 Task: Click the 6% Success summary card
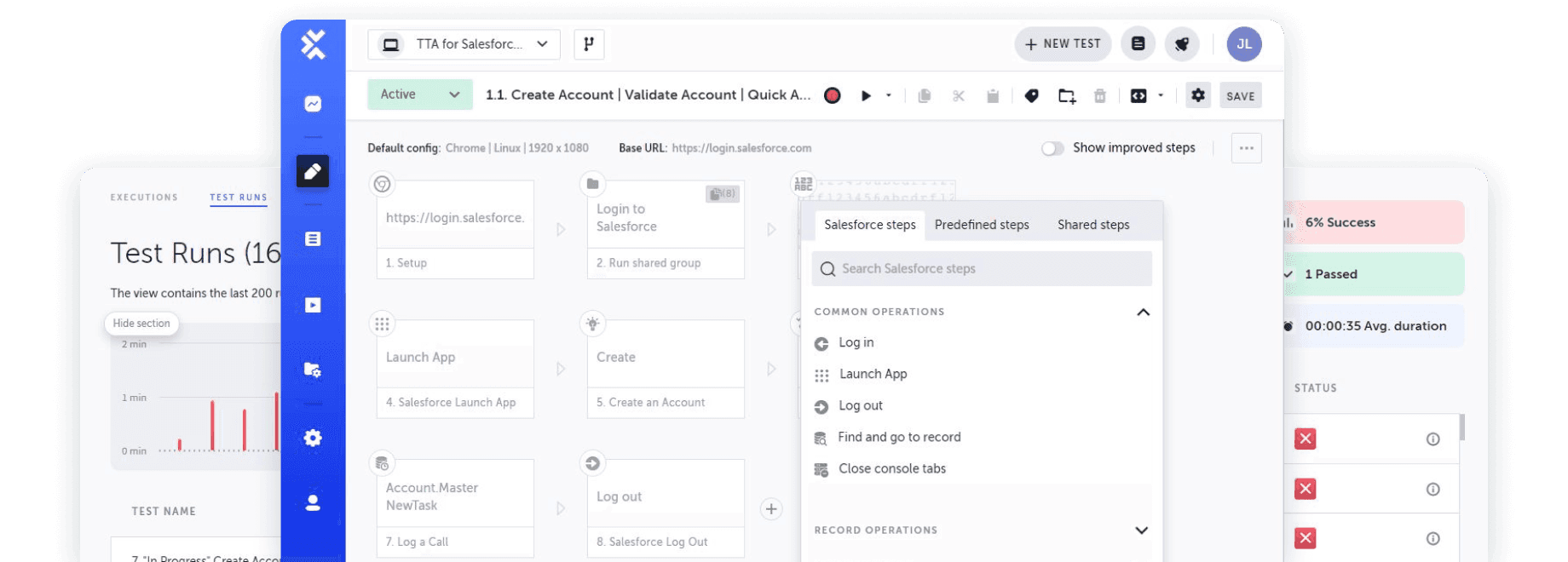1374,222
